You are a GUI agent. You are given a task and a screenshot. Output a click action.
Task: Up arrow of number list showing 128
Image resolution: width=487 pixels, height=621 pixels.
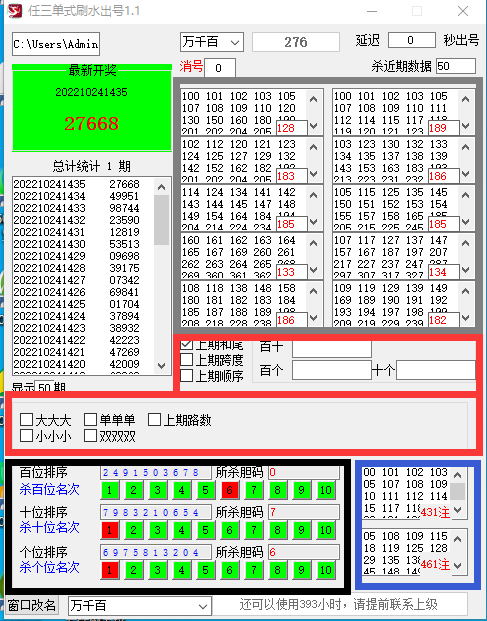[x=314, y=99]
